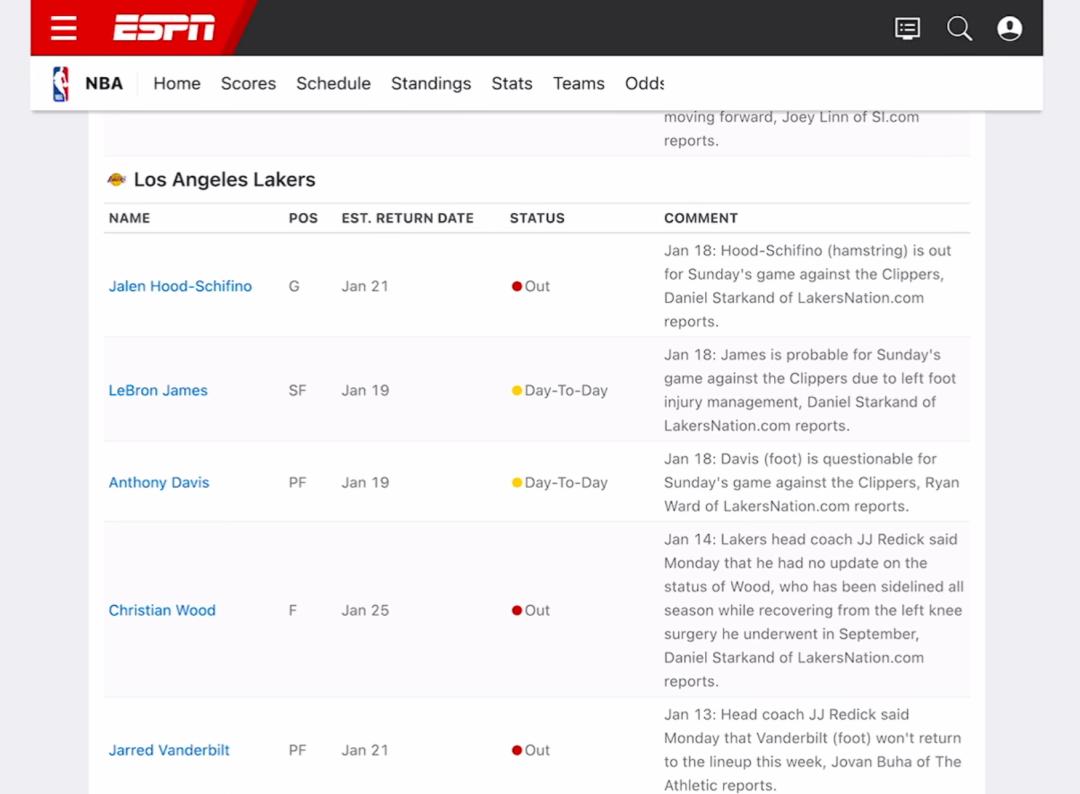Go to the NBA Home tab
The height and width of the screenshot is (794, 1080).
177,83
